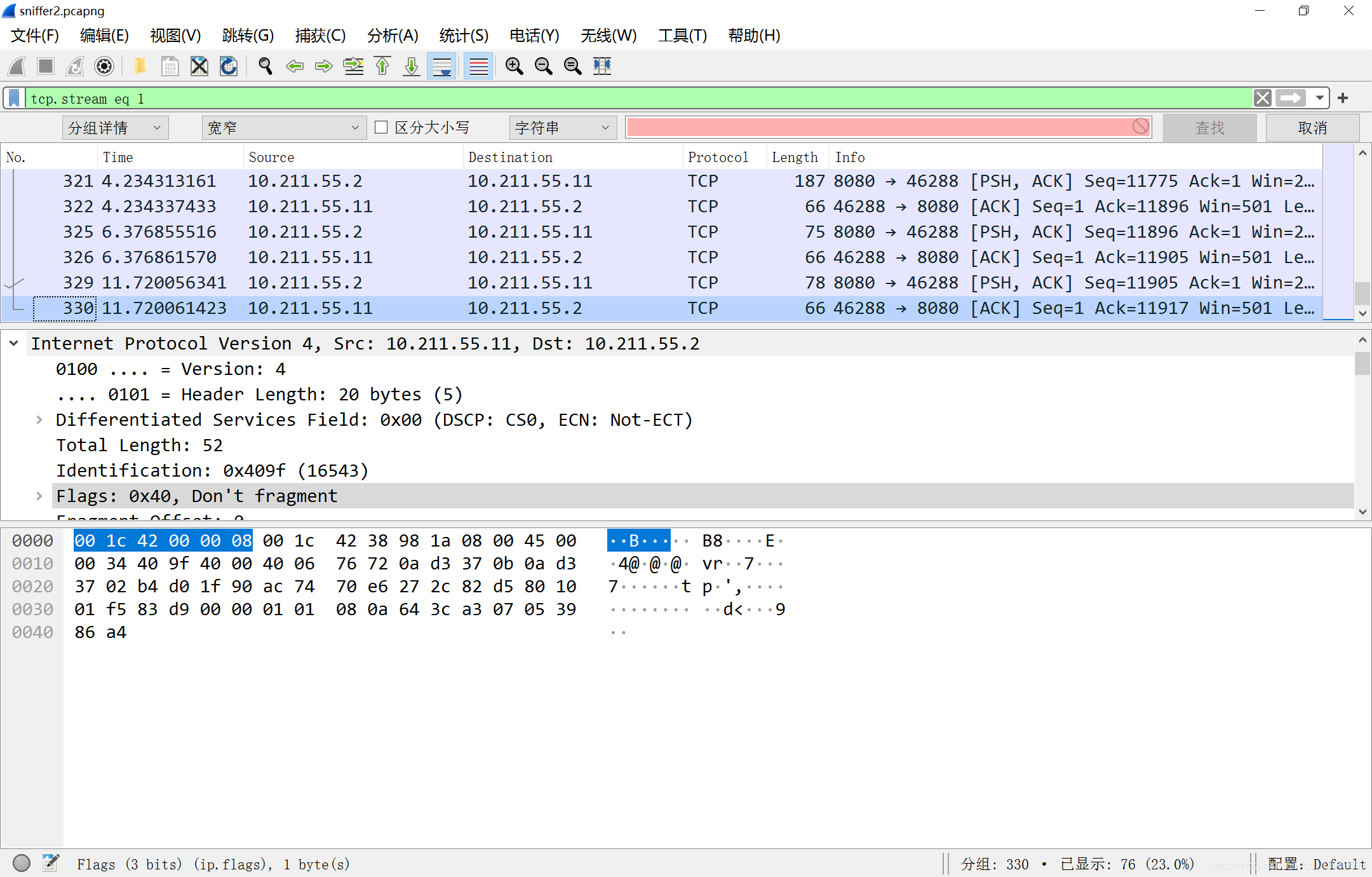The height and width of the screenshot is (877, 1372).
Task: Open the 帮助(H) menu
Action: pos(754,36)
